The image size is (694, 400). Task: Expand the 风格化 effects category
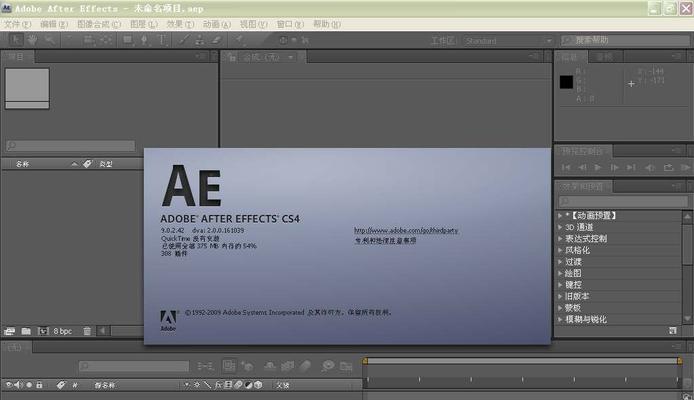560,250
